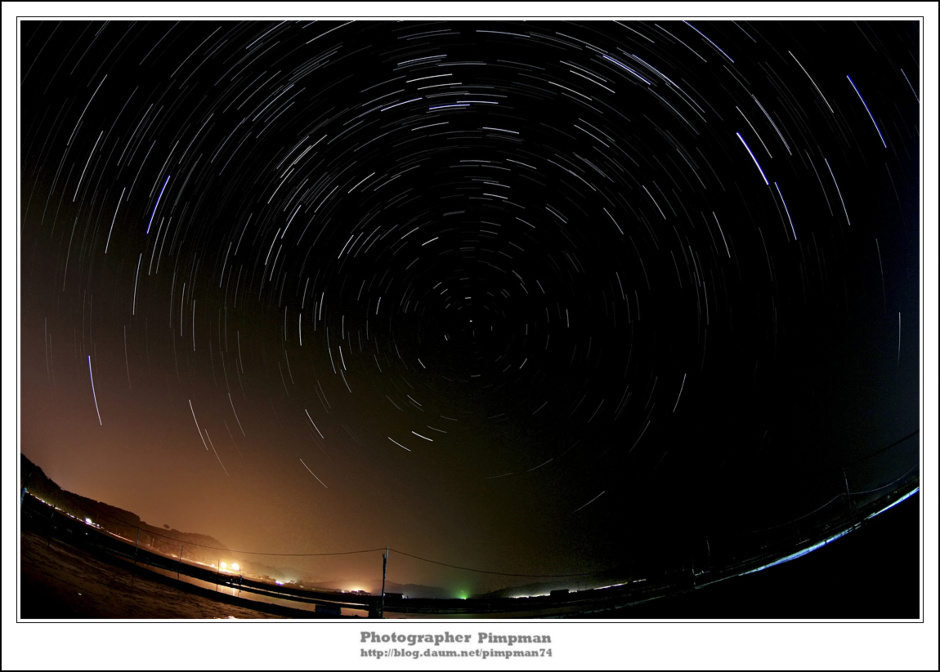The image size is (940, 672).
Task: Click the blog.daum.net/pimpman74 URL text
Action: (x=456, y=653)
